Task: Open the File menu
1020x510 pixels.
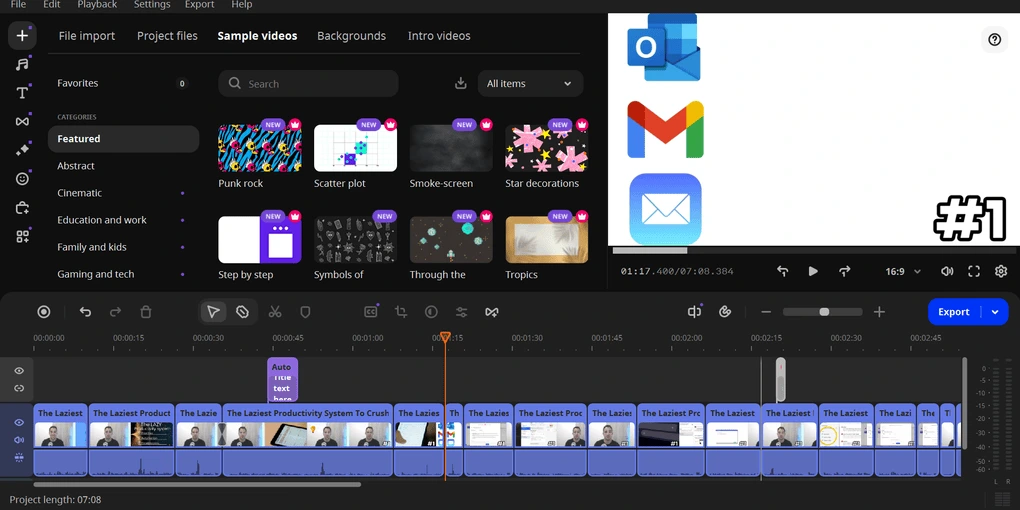Action: pyautogui.click(x=18, y=5)
